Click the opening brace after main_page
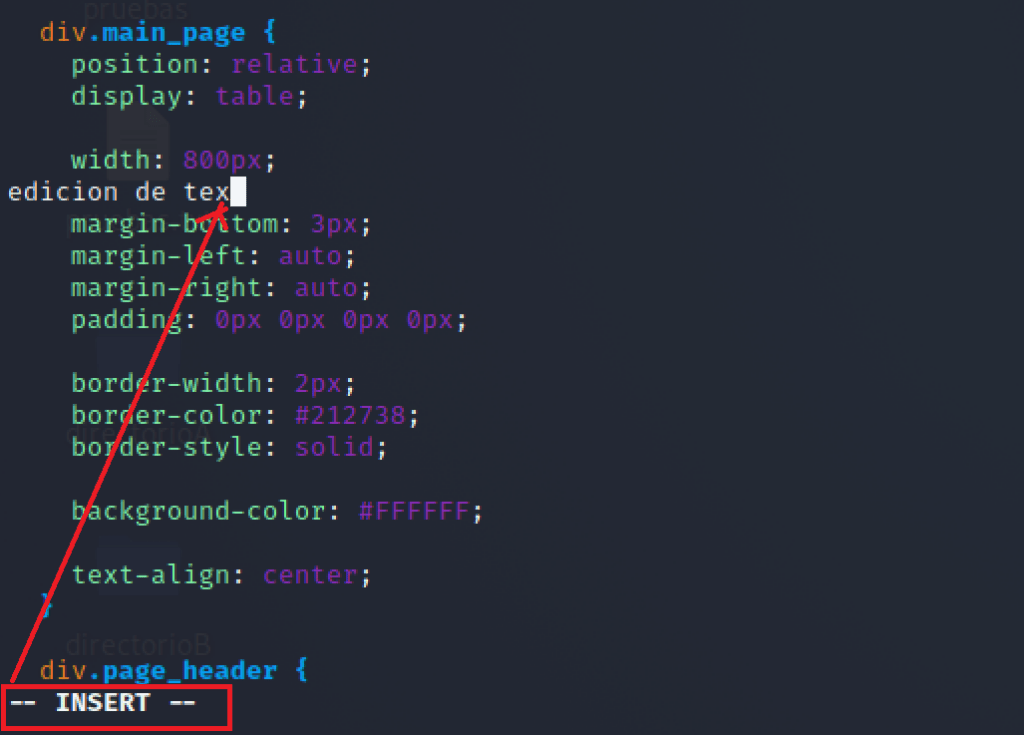This screenshot has width=1024, height=735. (270, 31)
